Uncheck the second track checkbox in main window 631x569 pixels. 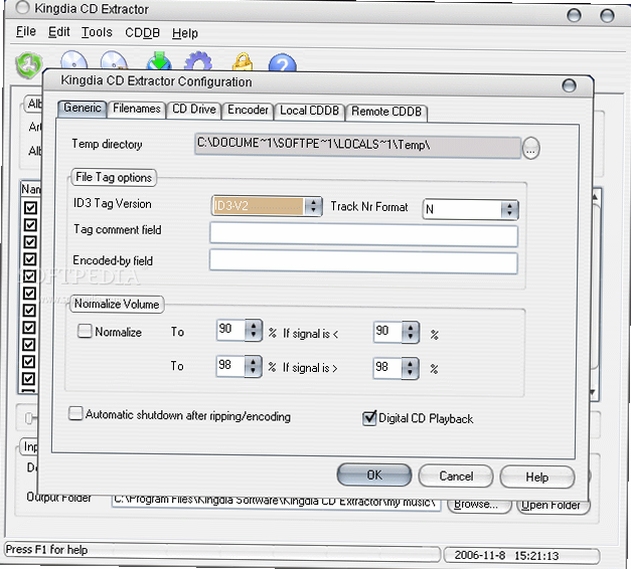[30, 225]
